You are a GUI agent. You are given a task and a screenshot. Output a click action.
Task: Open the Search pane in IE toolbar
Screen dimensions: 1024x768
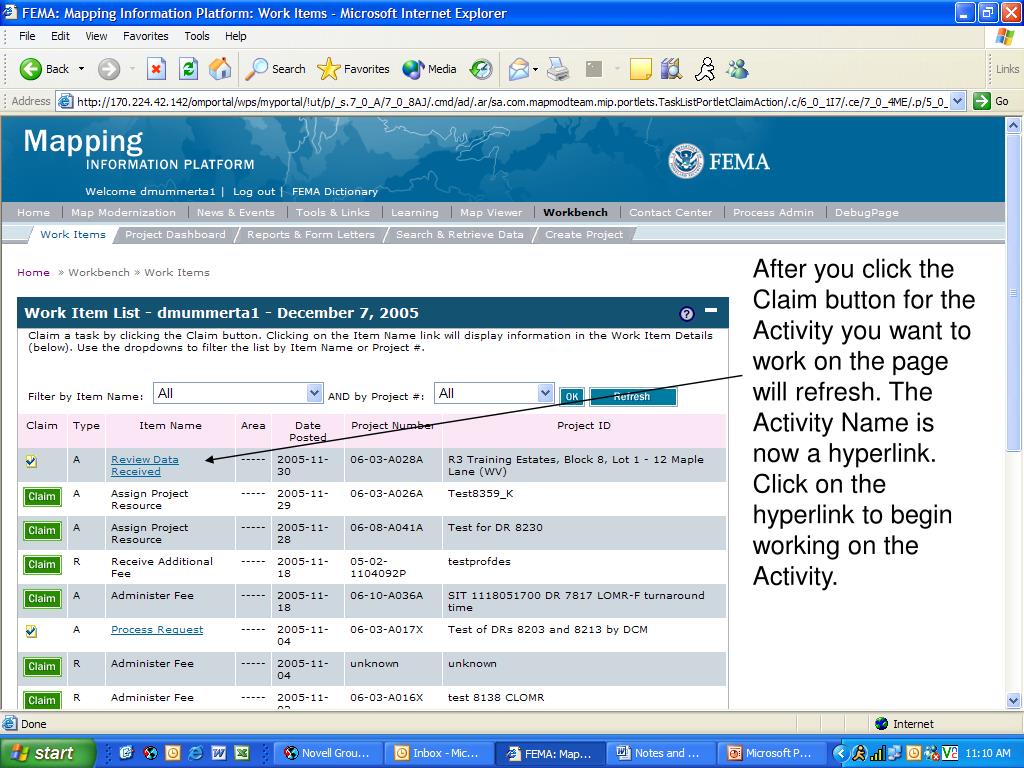click(x=275, y=69)
